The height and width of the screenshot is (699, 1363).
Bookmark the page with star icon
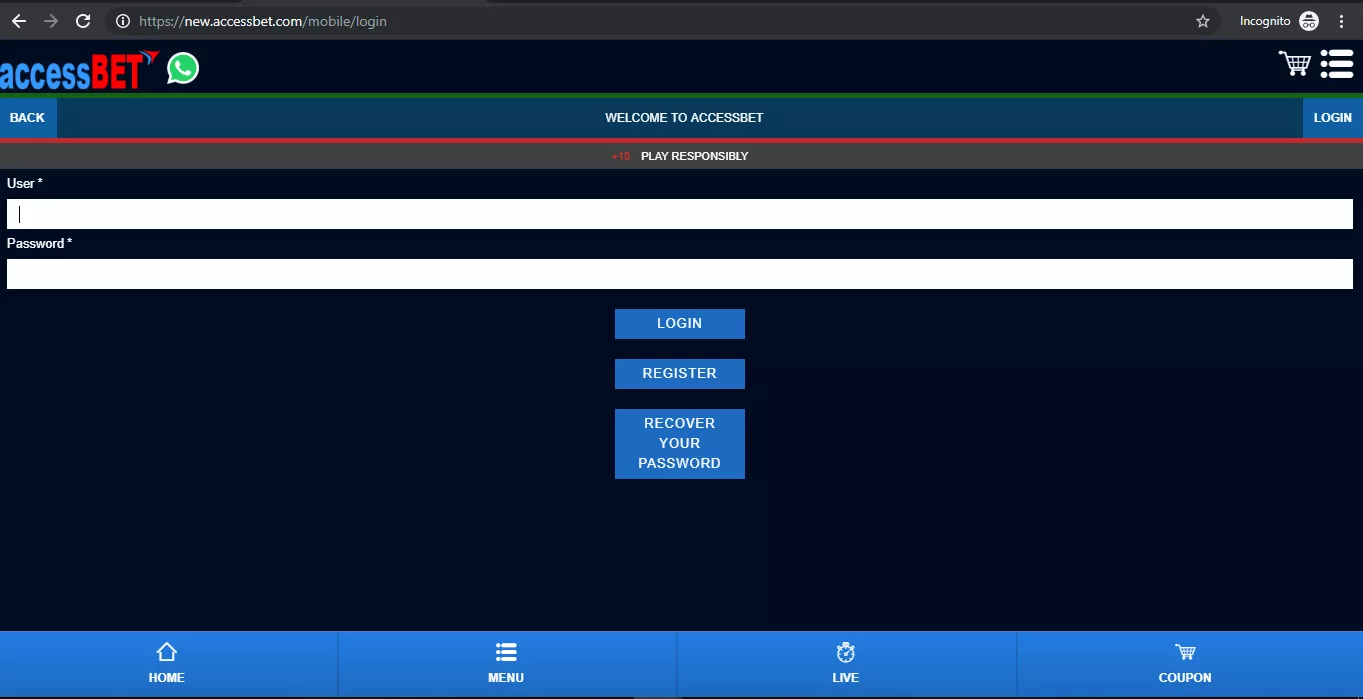(x=1203, y=20)
